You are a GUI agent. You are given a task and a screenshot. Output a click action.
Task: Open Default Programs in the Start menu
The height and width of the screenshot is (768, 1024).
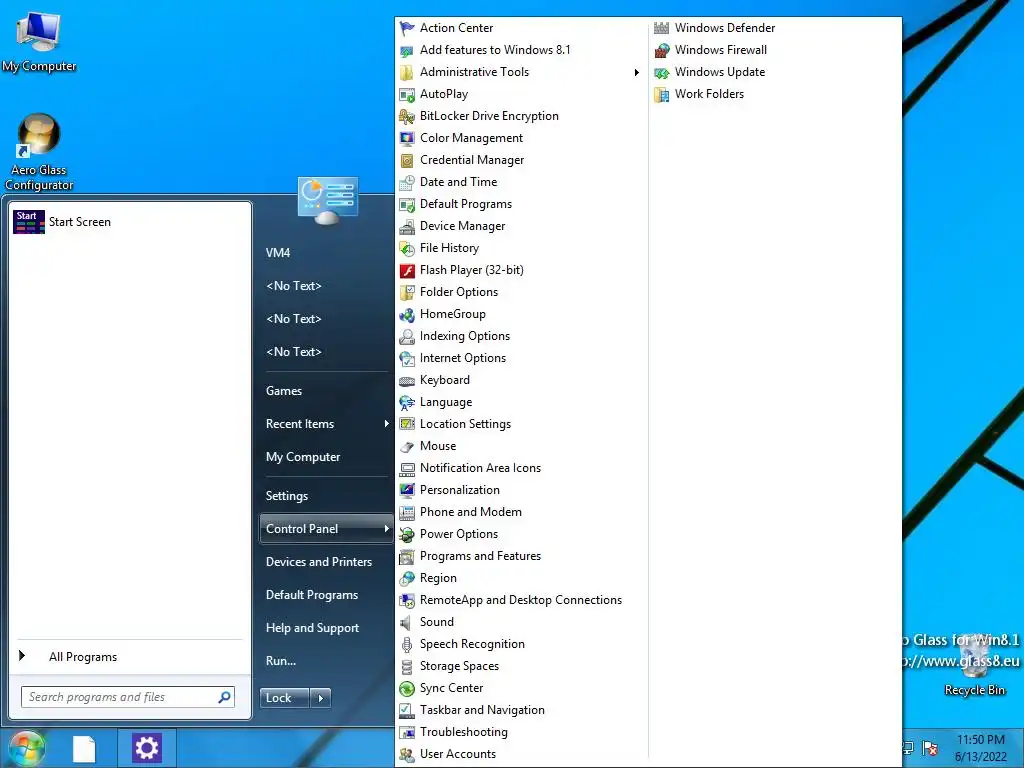tap(325, 595)
